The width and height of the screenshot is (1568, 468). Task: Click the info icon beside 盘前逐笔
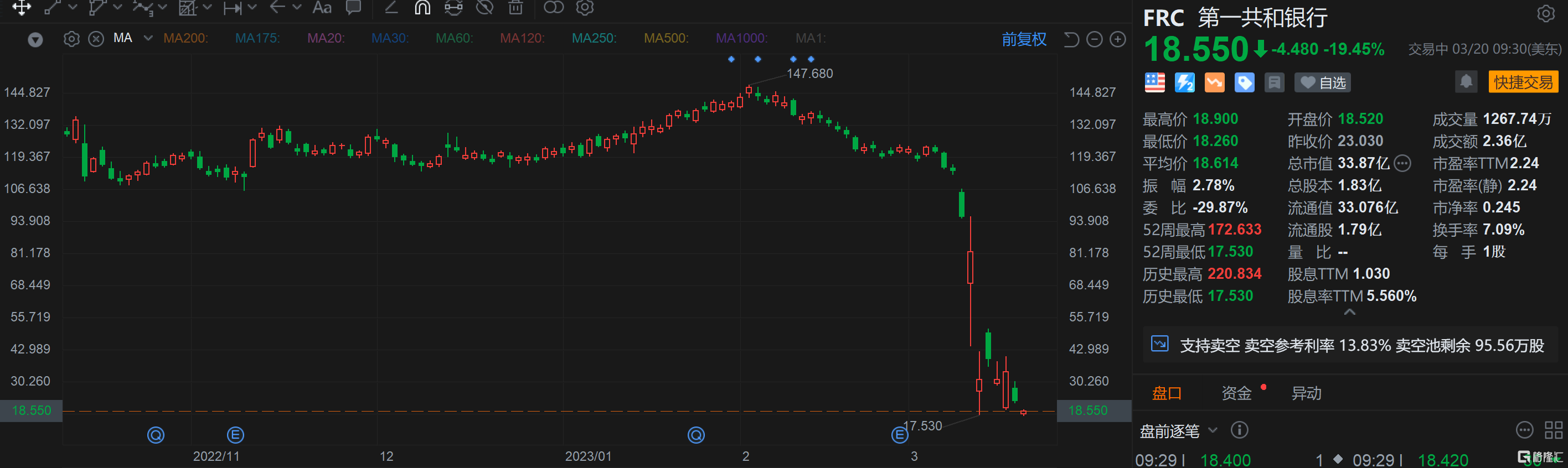pos(1239,430)
